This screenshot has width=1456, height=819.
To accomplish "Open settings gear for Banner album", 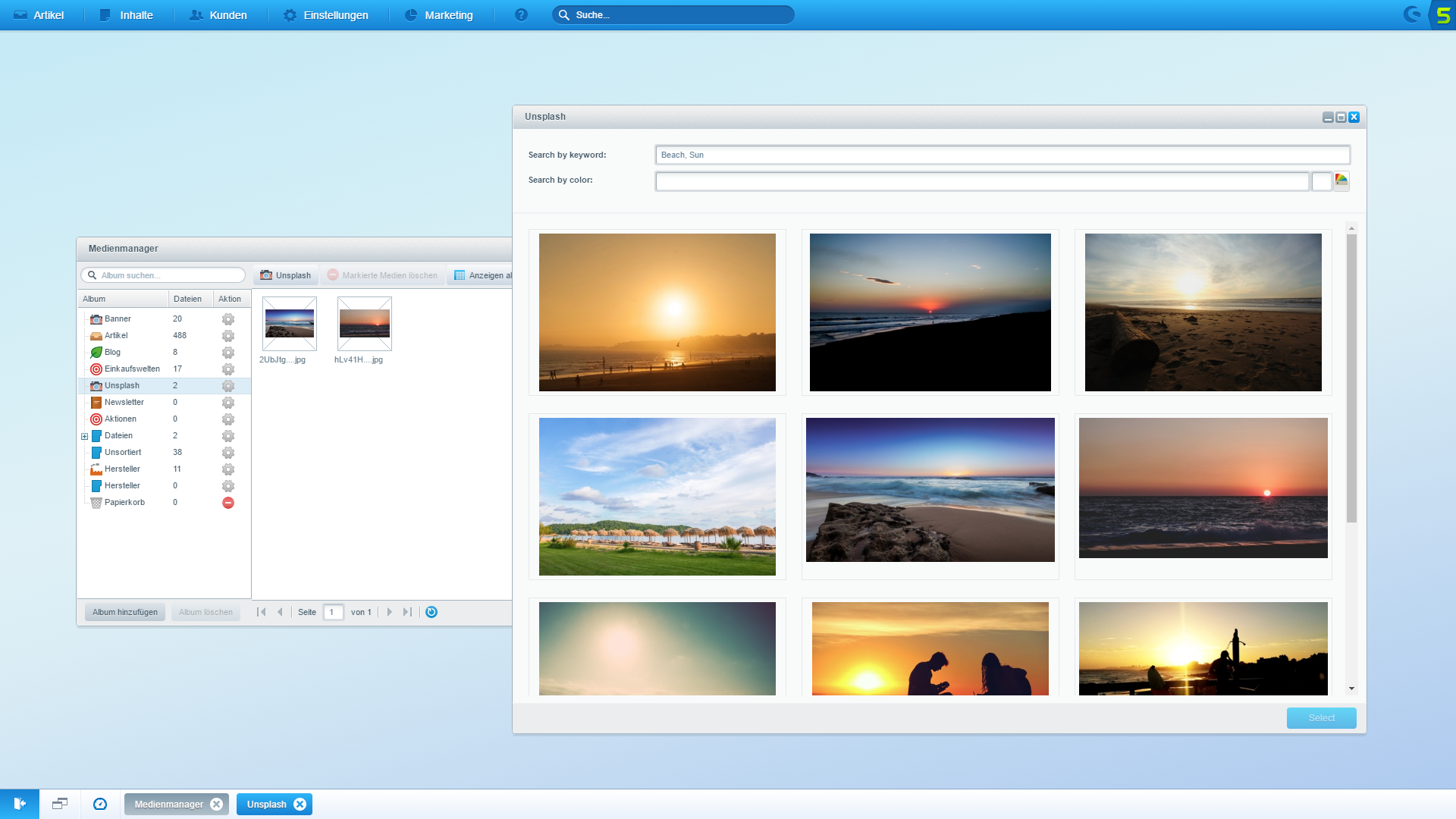I will pos(227,319).
